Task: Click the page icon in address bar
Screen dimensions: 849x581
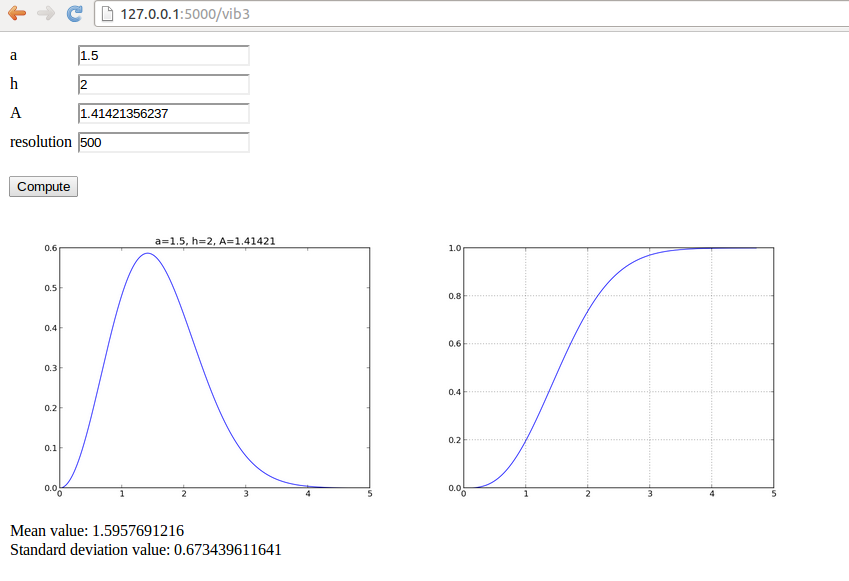Action: point(108,14)
